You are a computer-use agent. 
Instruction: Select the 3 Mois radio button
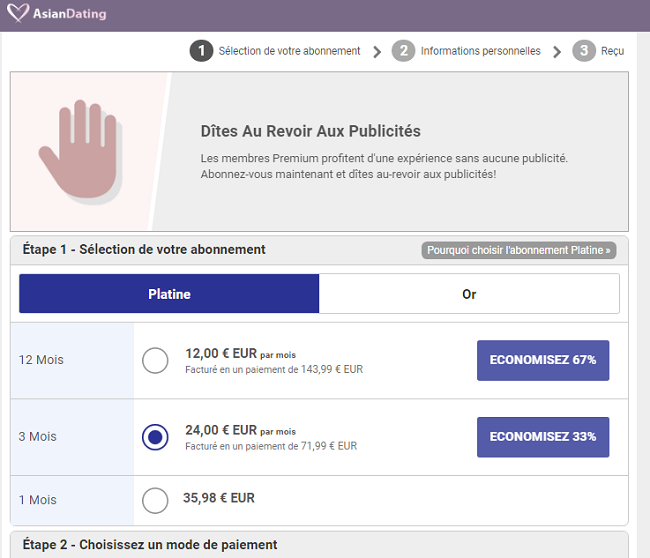(x=155, y=437)
